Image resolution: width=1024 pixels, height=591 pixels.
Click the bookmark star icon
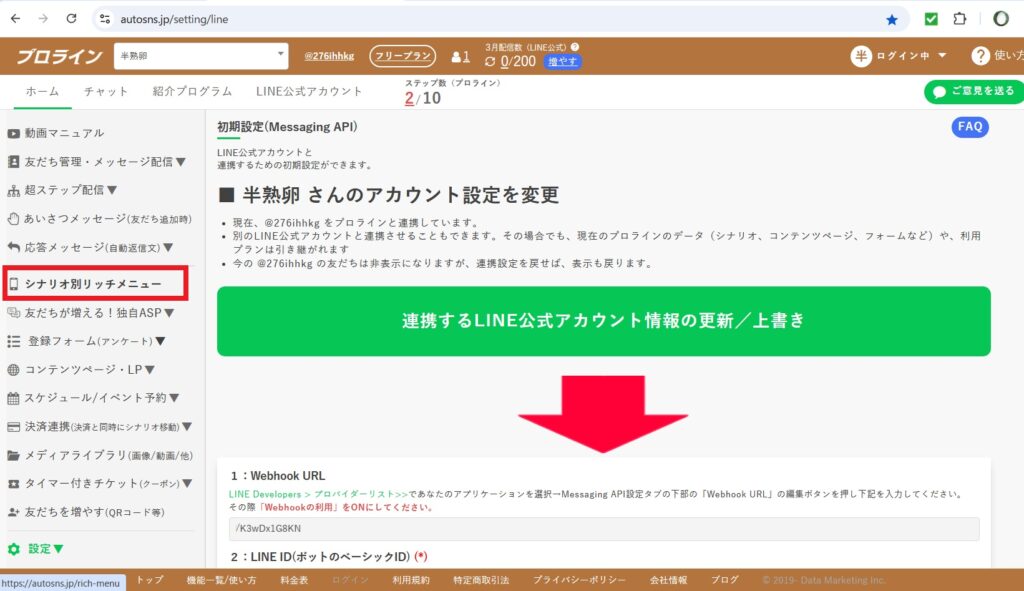pos(891,20)
